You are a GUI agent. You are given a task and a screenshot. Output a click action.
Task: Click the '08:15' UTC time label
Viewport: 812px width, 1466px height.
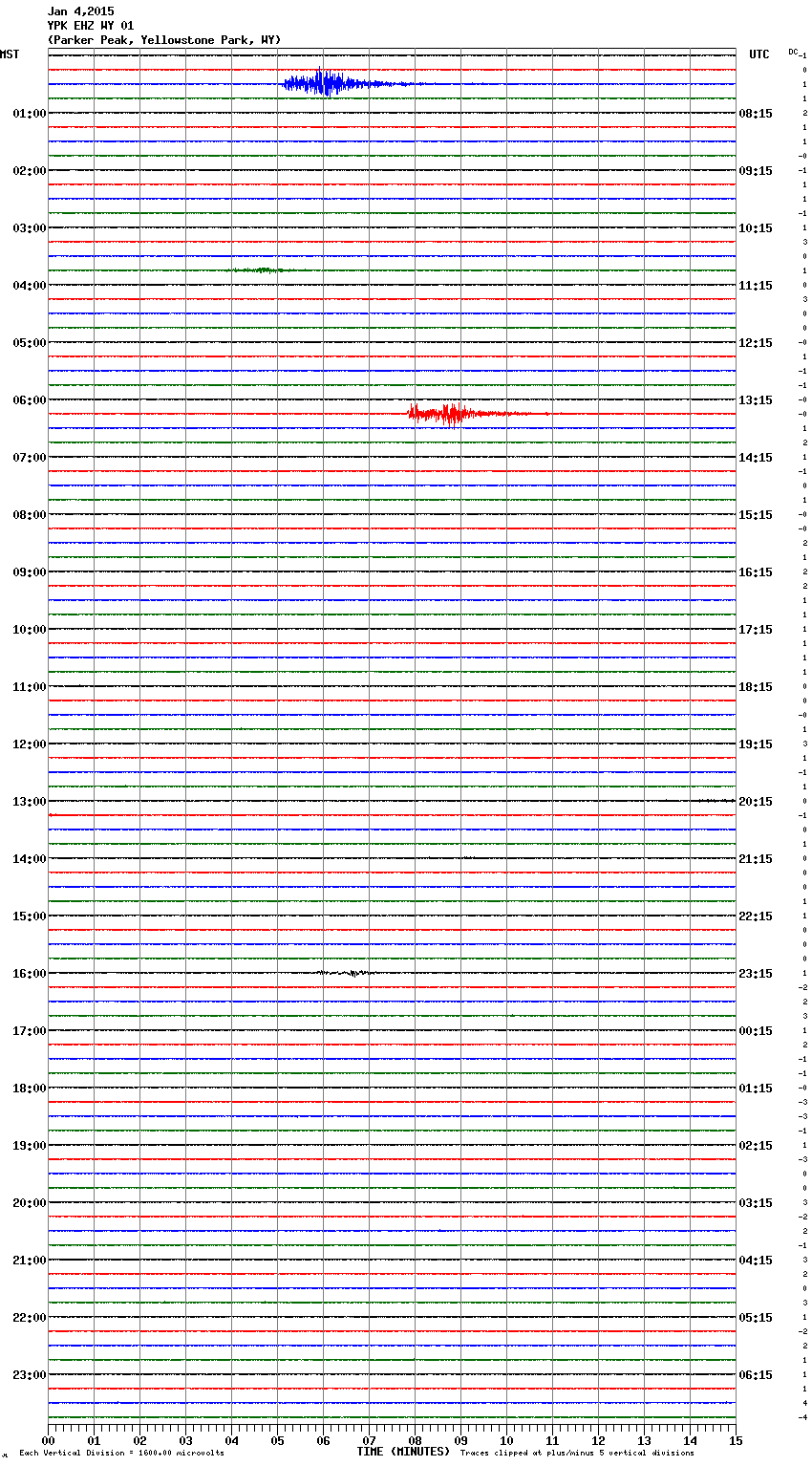[756, 114]
